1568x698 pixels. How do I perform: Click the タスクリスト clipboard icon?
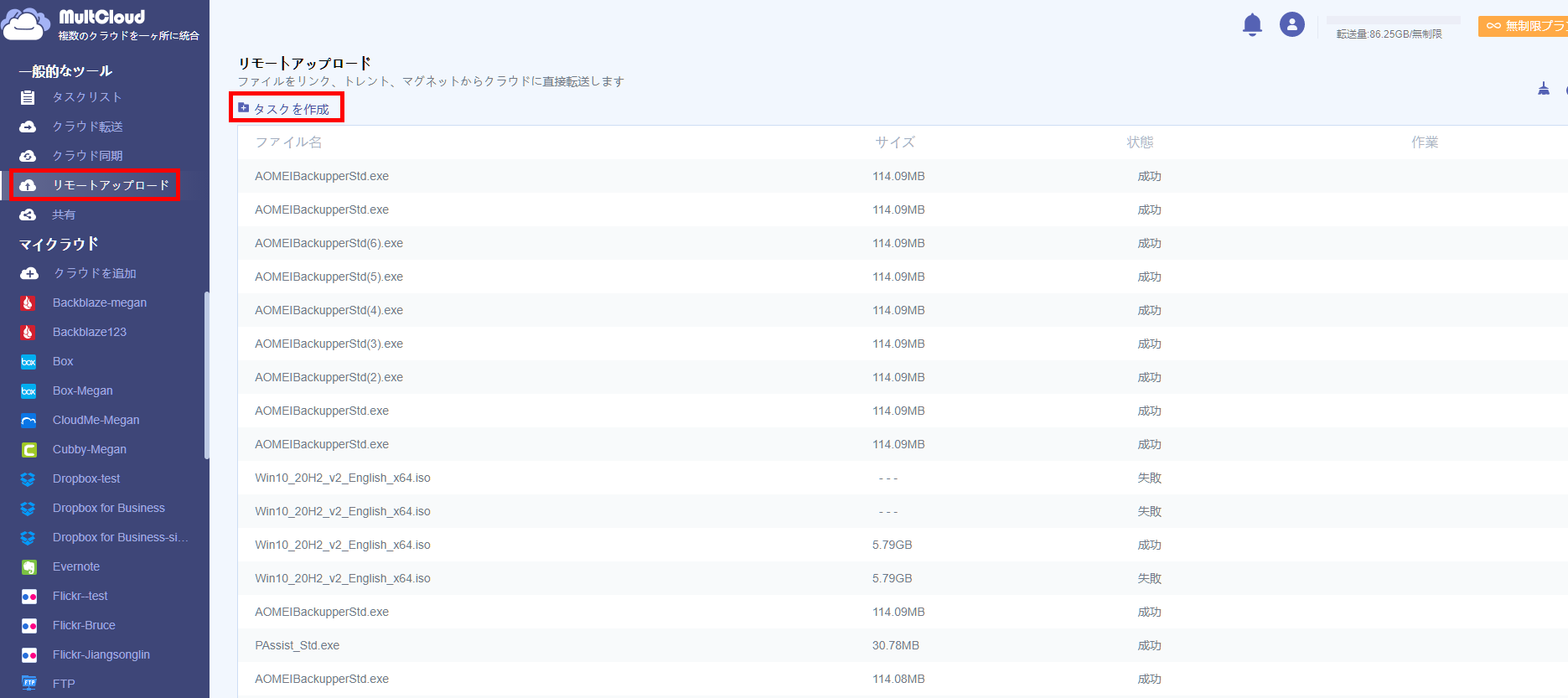pos(28,97)
